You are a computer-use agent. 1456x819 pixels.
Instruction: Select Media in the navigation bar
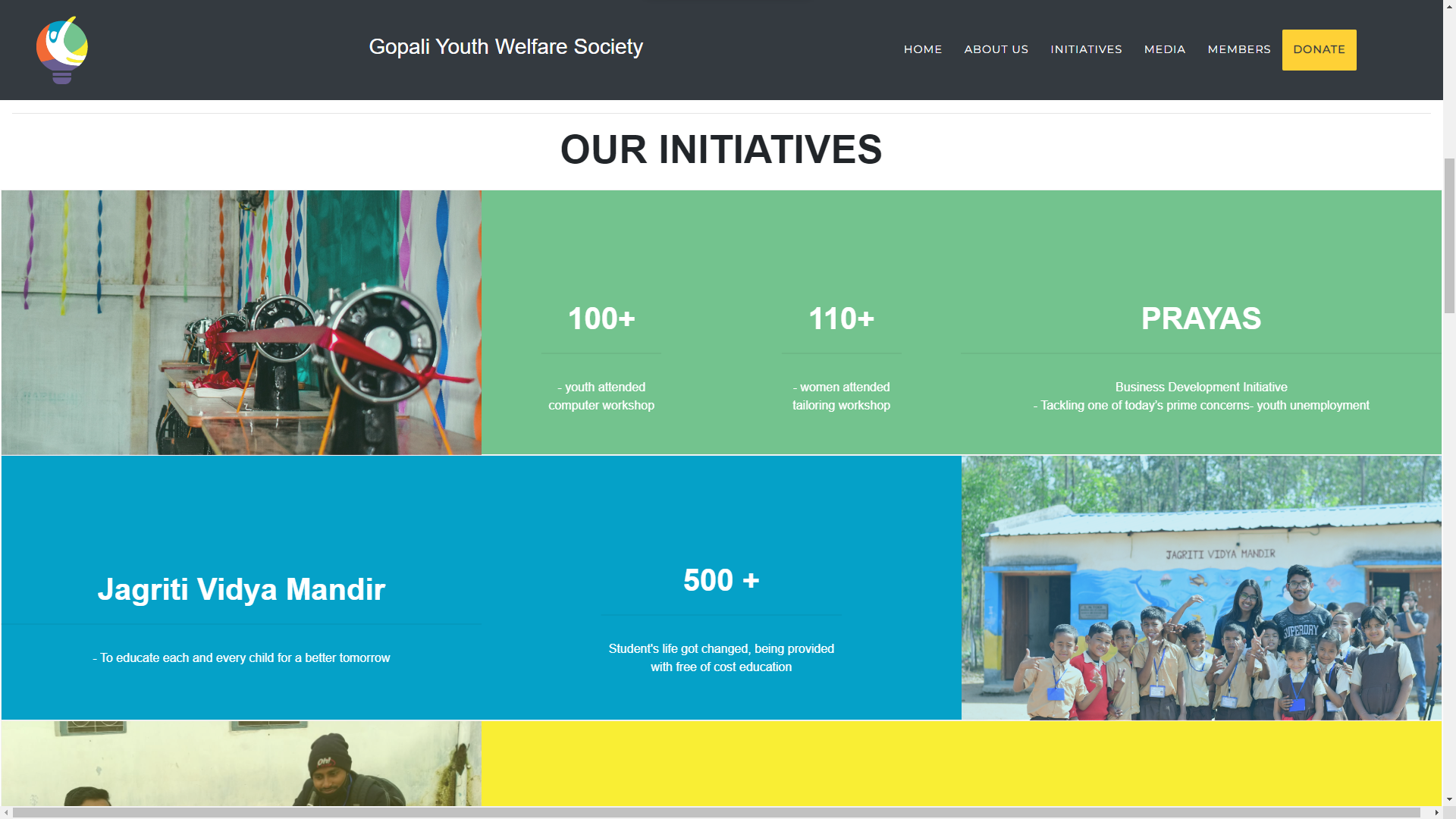coord(1164,49)
